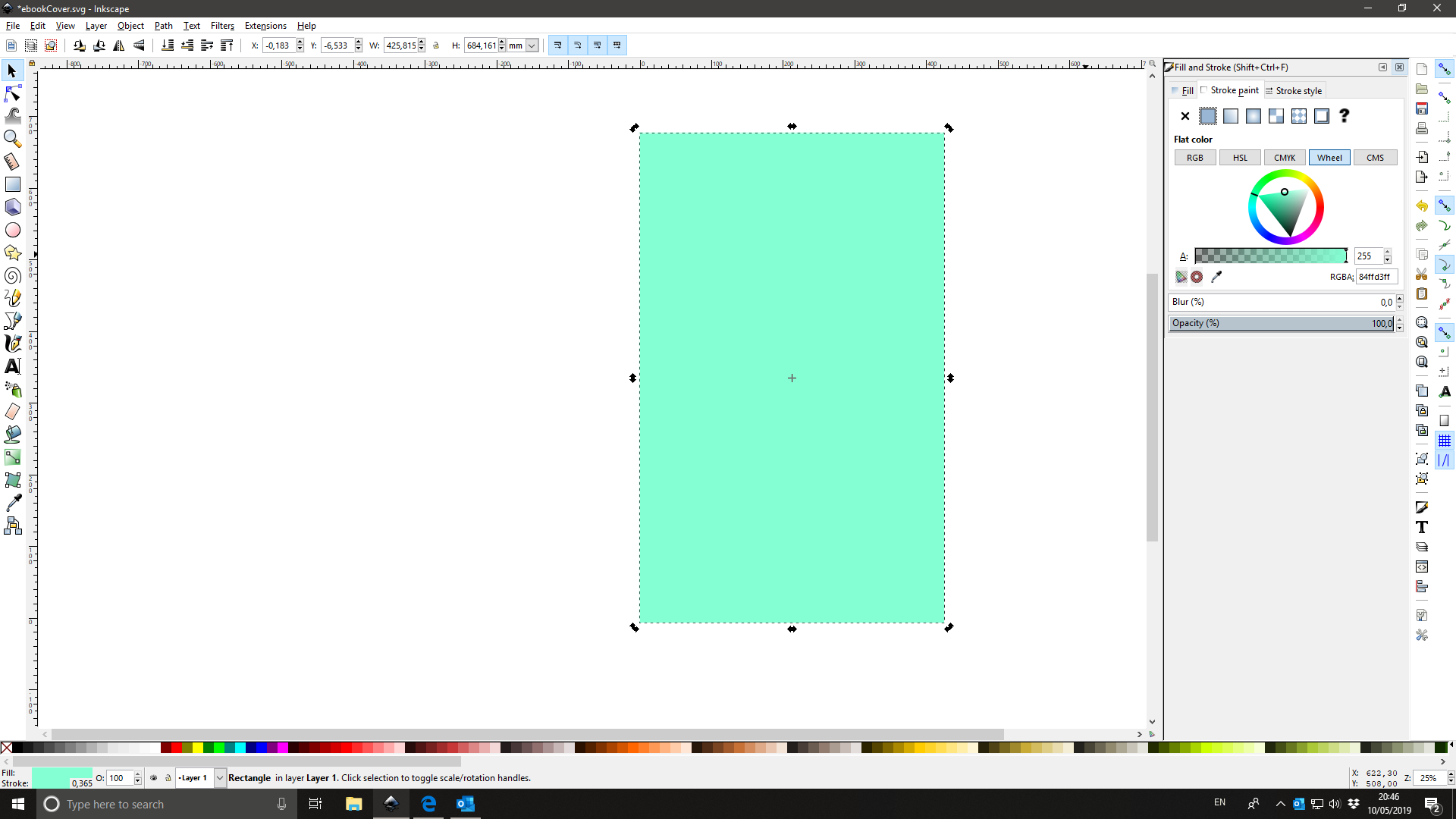Screen dimensions: 1456x819
Task: Decrease Opacity percentage stepper
Action: 1399,327
